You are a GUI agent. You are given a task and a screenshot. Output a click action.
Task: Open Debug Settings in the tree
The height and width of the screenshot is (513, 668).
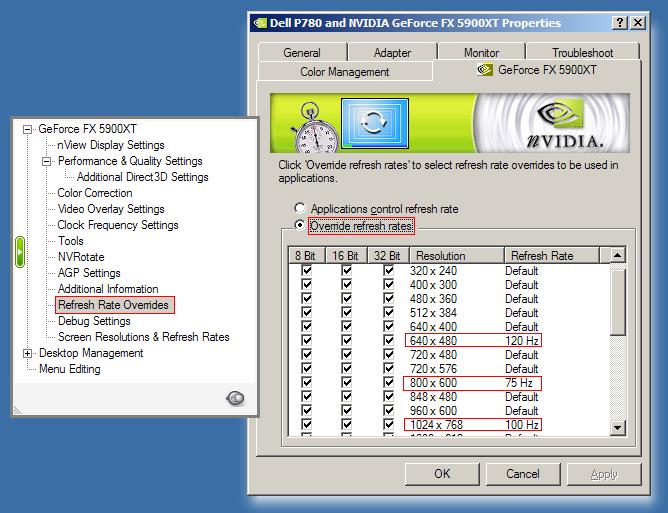click(94, 321)
